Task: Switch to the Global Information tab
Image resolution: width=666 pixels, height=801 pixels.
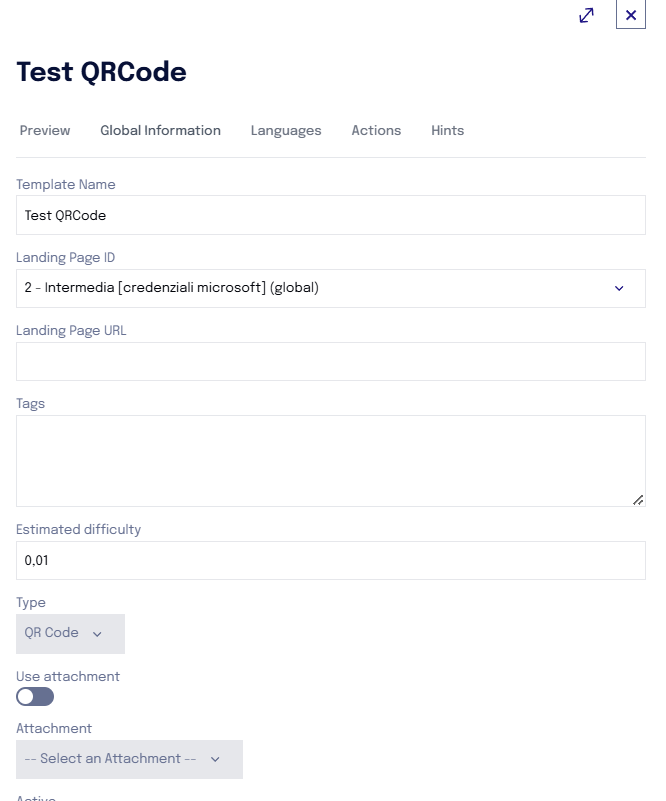Action: 160,130
